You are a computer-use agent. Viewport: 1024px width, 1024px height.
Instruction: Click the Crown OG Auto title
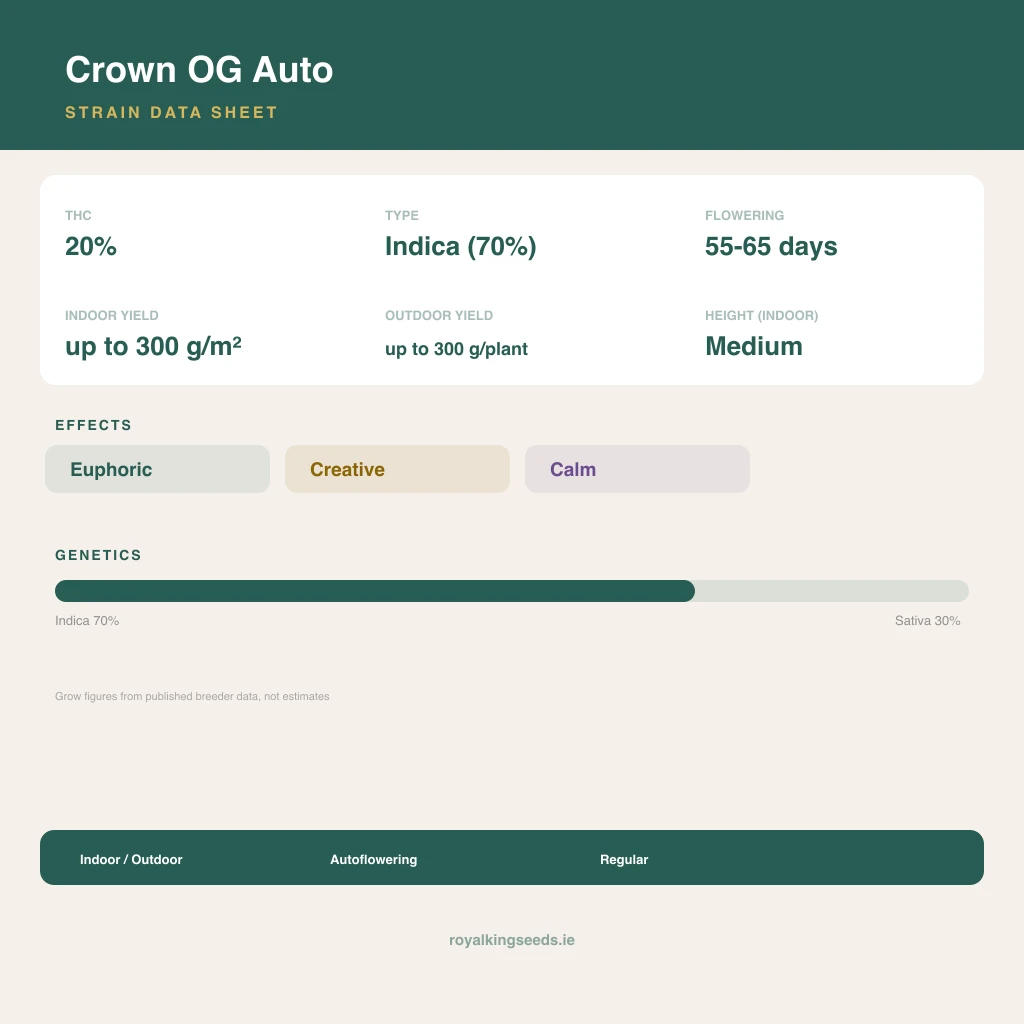click(x=199, y=69)
